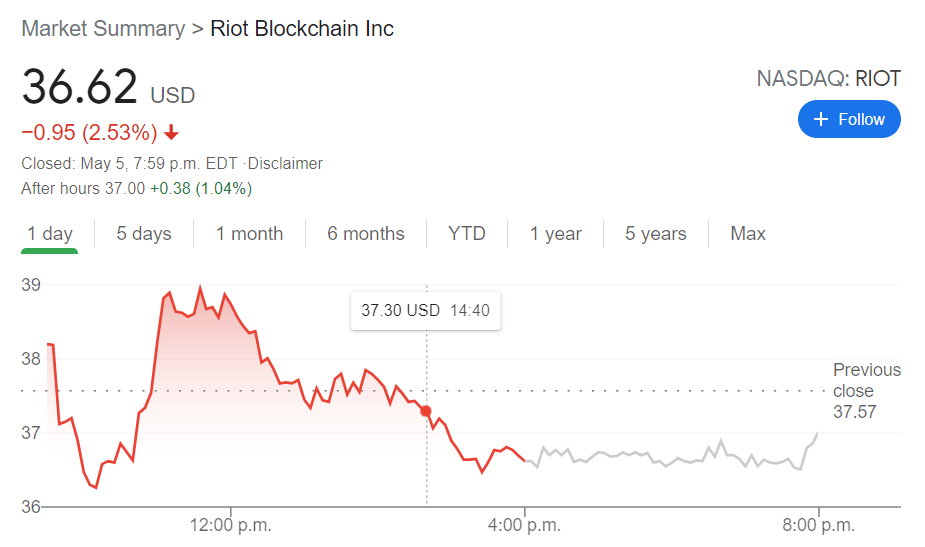
Task: Click the plus icon in Follow button
Action: (x=821, y=119)
